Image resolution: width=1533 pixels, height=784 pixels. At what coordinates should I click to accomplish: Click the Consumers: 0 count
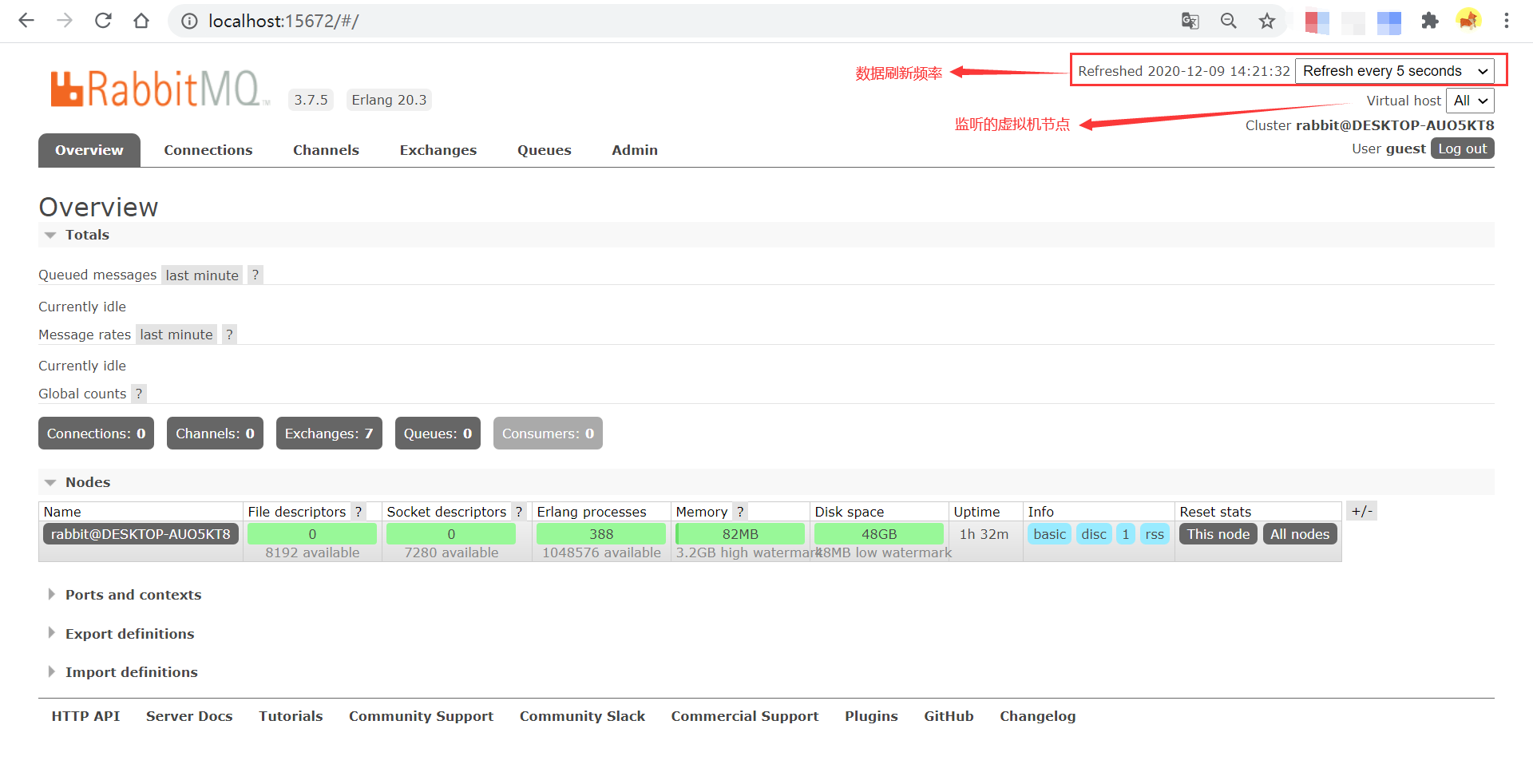548,434
